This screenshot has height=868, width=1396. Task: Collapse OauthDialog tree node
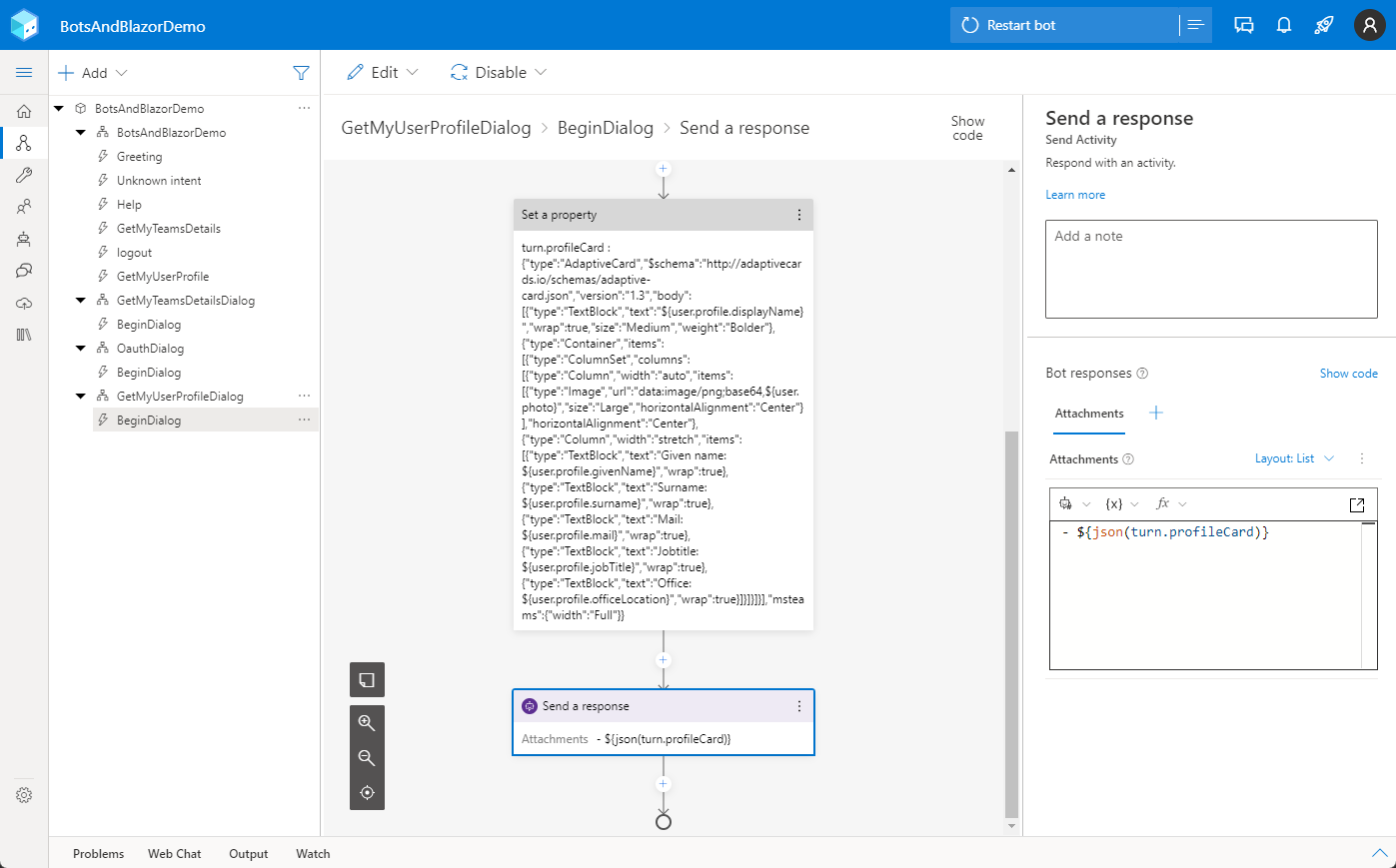click(x=81, y=348)
